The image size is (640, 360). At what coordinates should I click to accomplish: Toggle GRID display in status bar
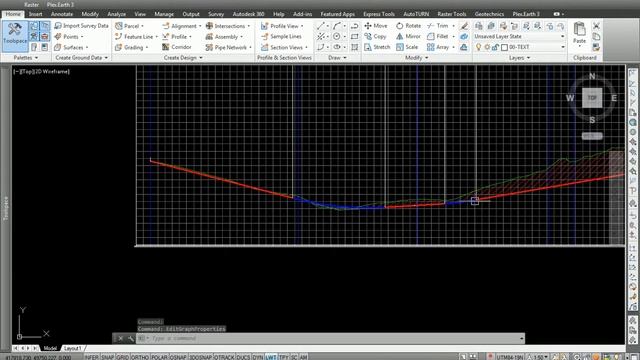click(x=122, y=357)
